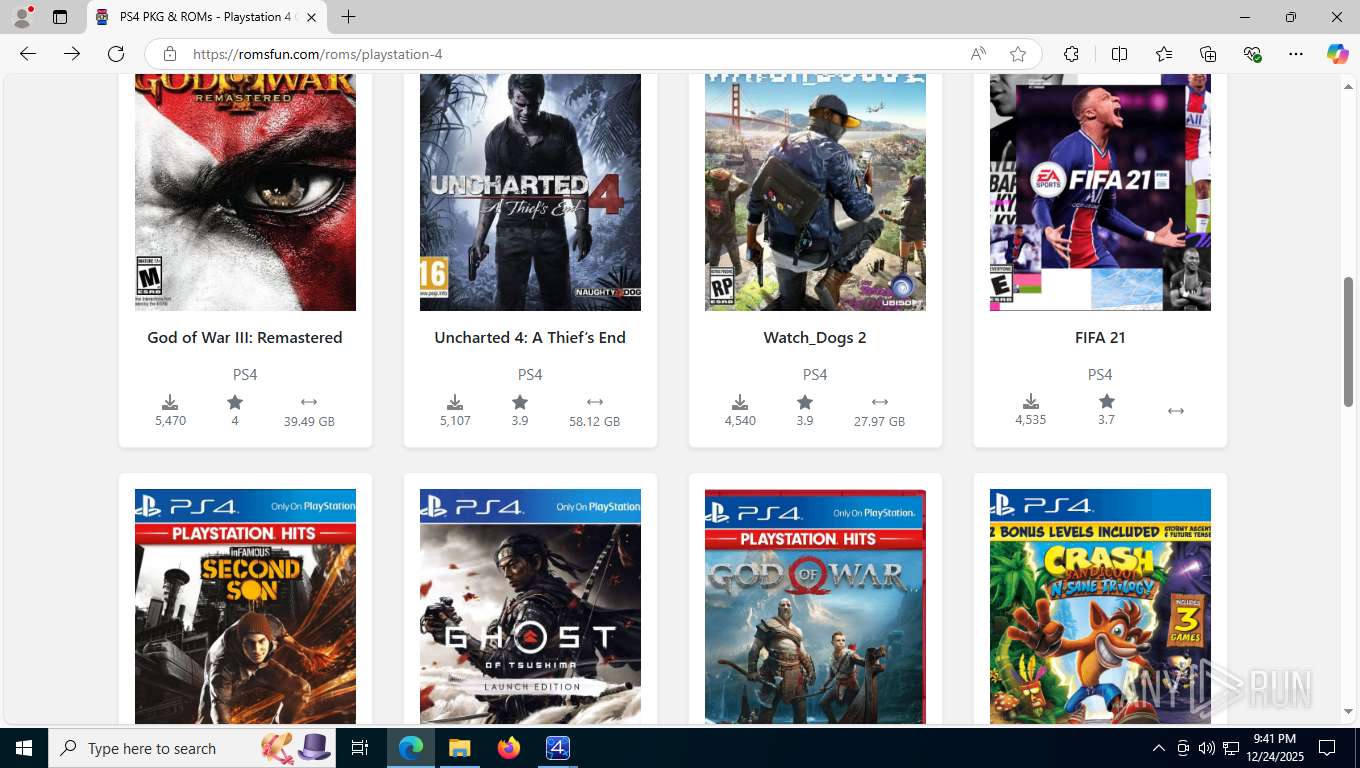Click God of War PlayStation Hits cover

pos(815,606)
